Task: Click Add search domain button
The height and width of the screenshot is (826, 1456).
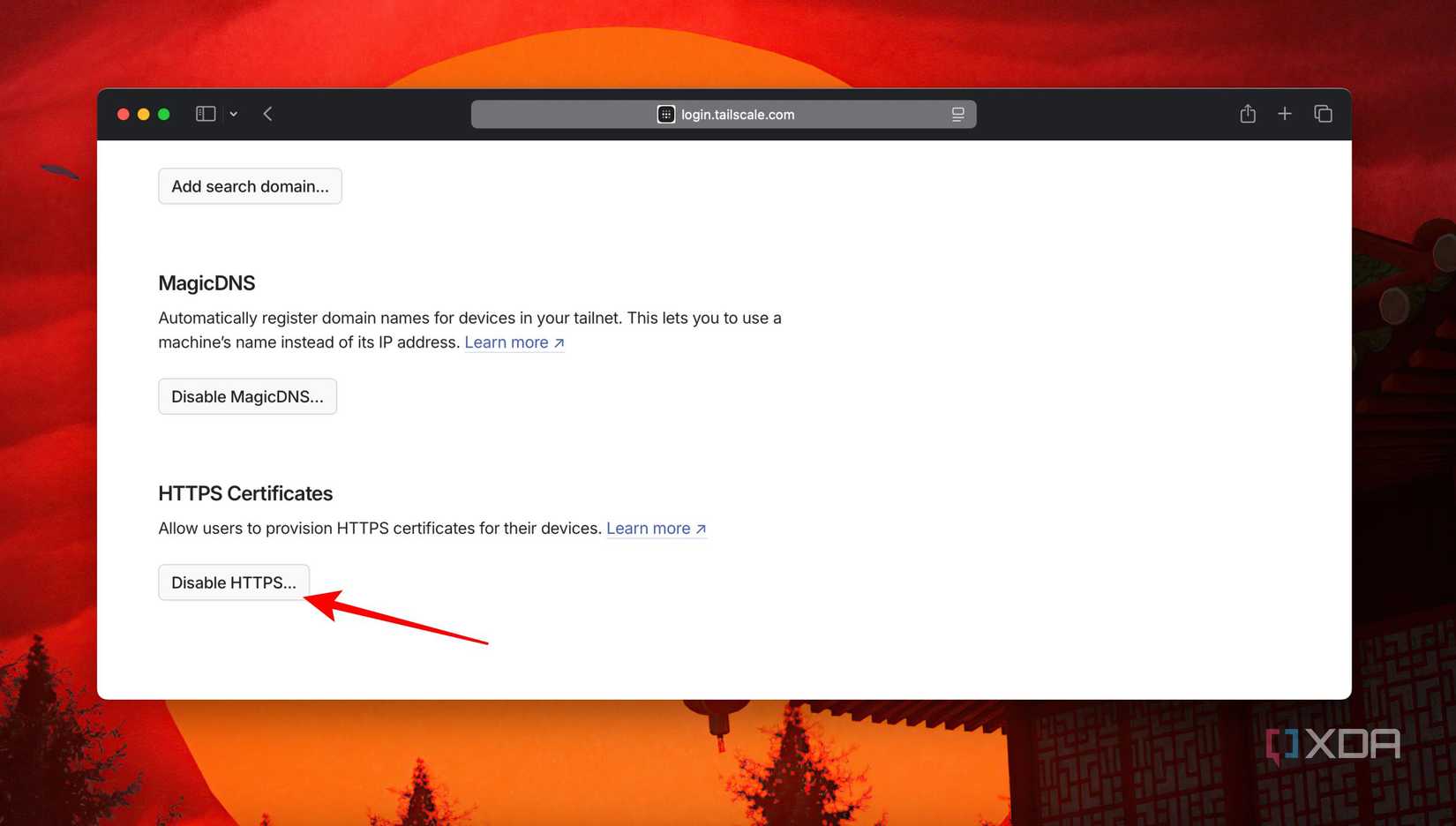Action: point(250,185)
